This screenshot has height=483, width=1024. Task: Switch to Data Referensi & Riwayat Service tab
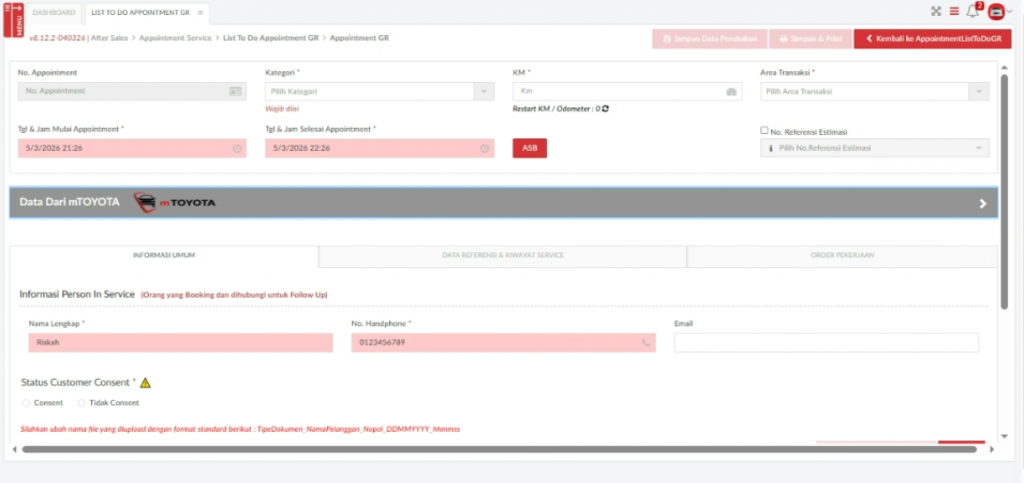[503, 255]
